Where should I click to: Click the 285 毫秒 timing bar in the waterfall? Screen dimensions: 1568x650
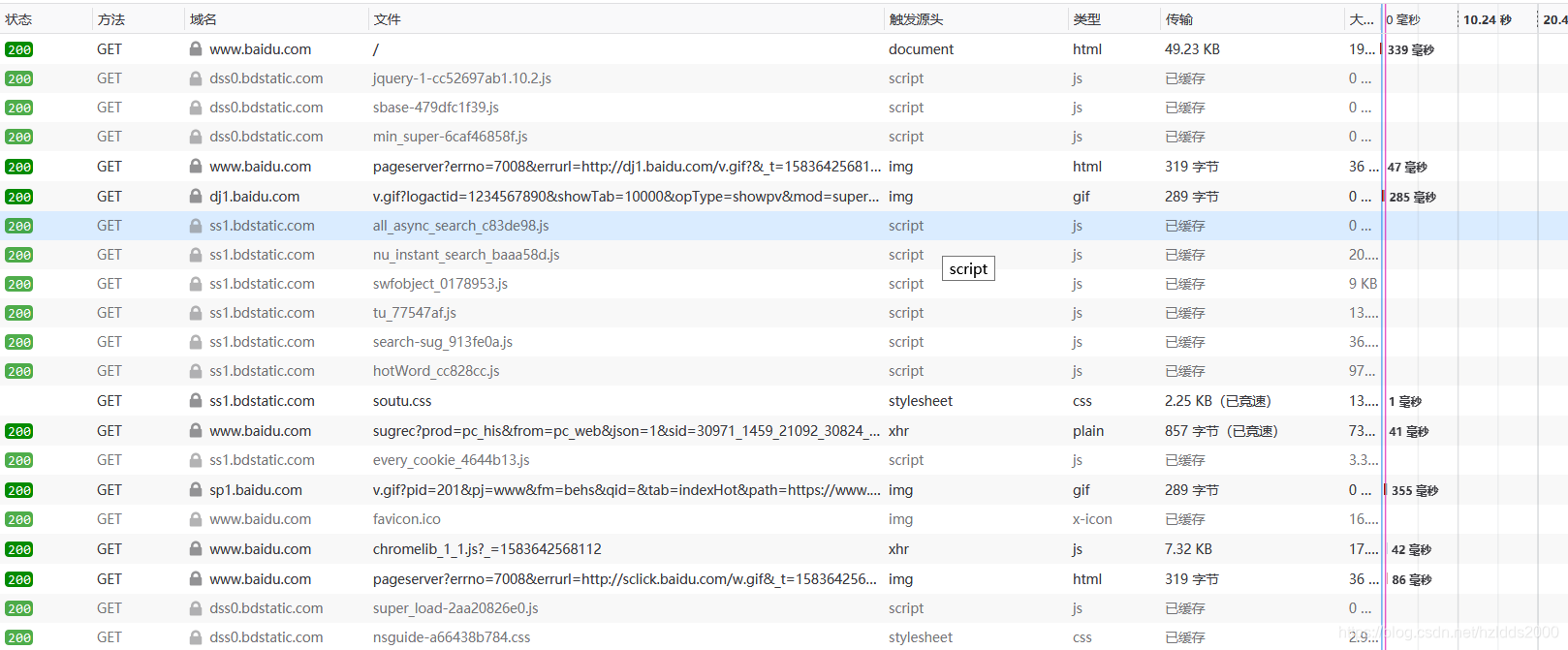(1412, 197)
